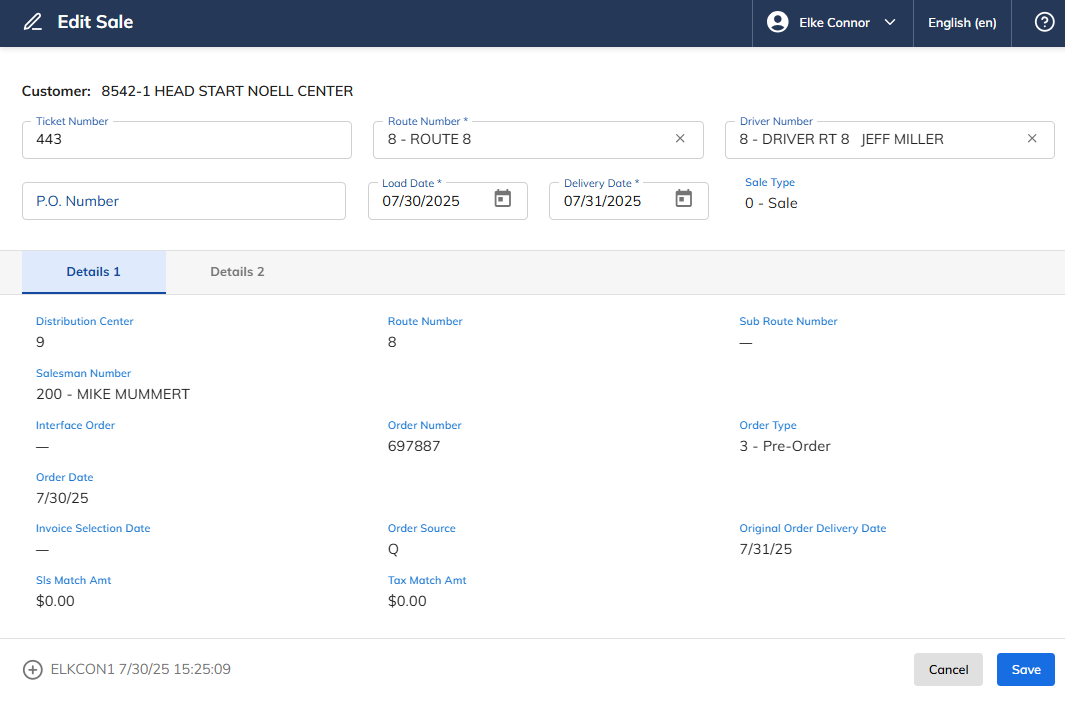Click the Sls Match Amt $0.00 value
This screenshot has height=706, width=1065.
click(55, 601)
